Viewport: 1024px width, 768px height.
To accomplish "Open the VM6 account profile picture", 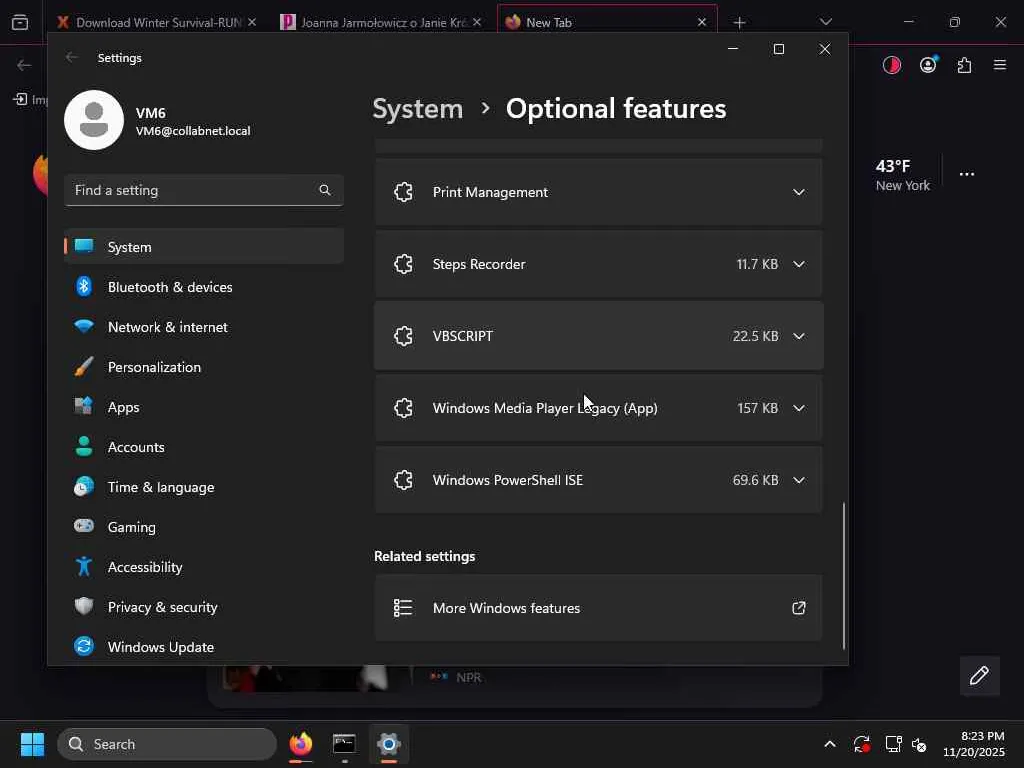I will [x=94, y=120].
